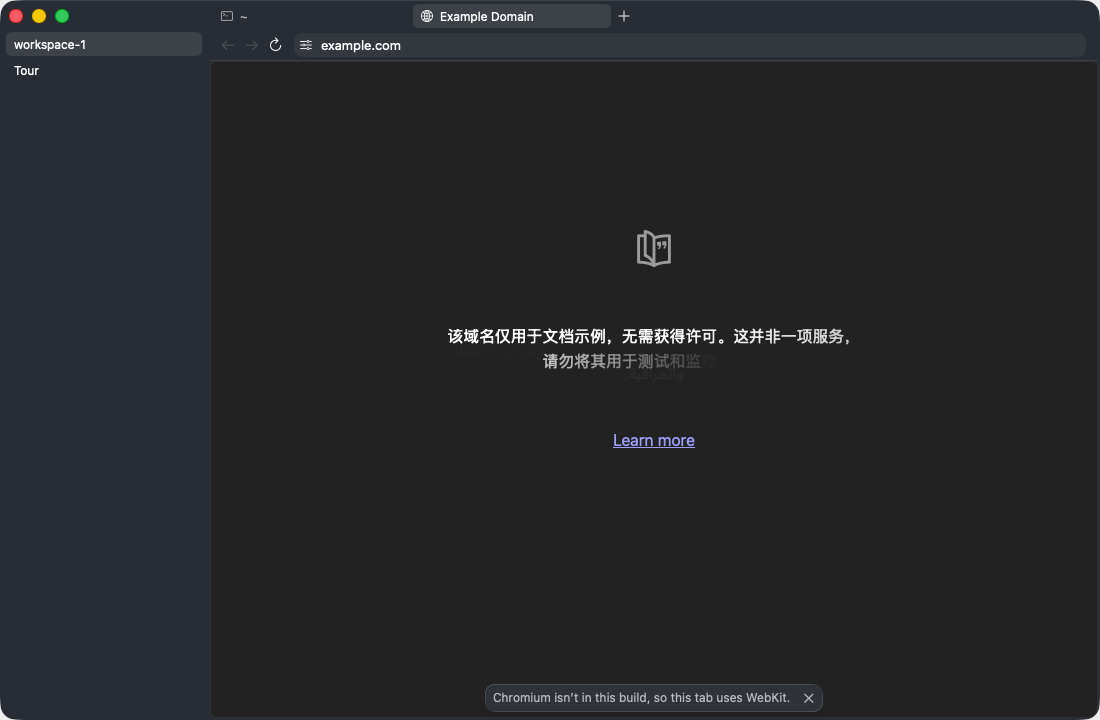Reload the example.com page
1100x720 pixels.
coord(276,45)
